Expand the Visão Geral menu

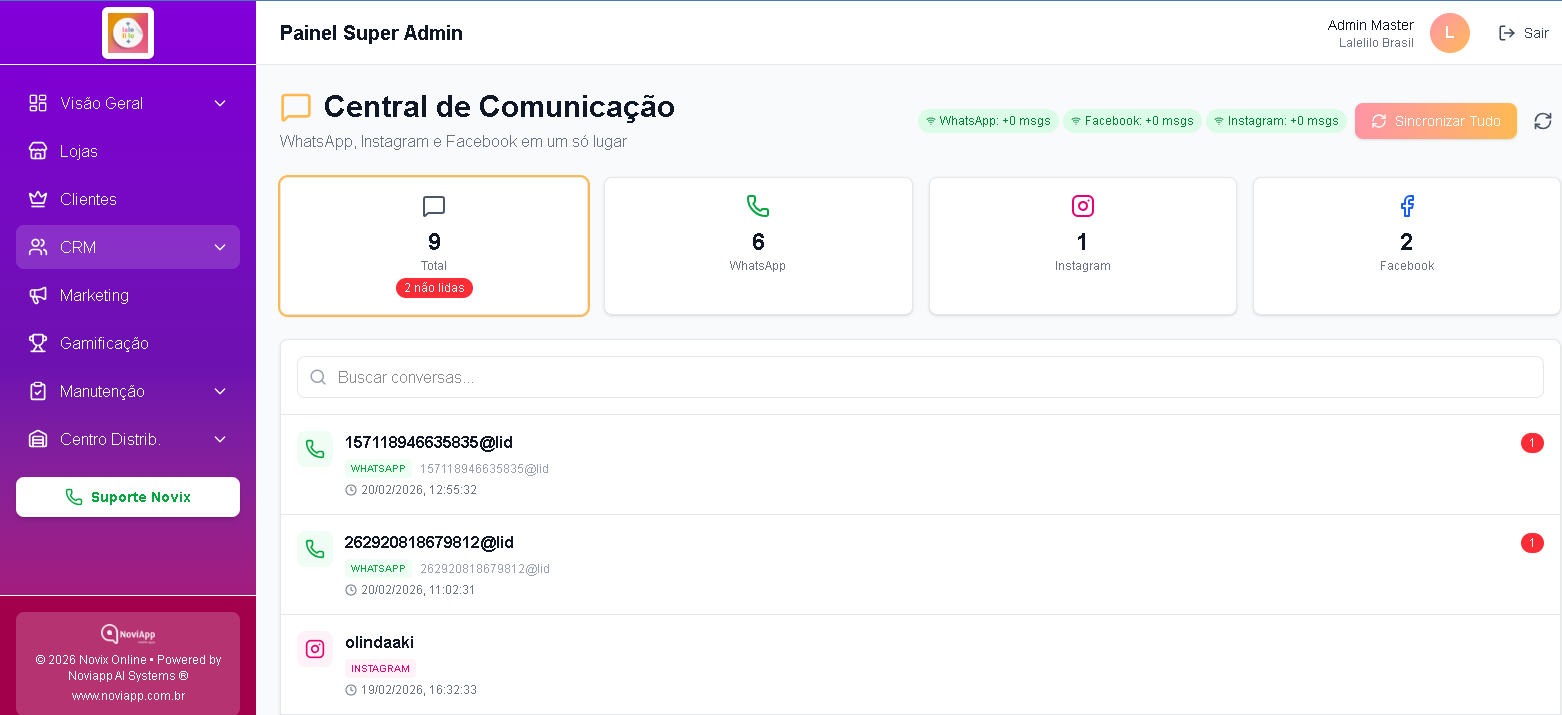tap(128, 103)
